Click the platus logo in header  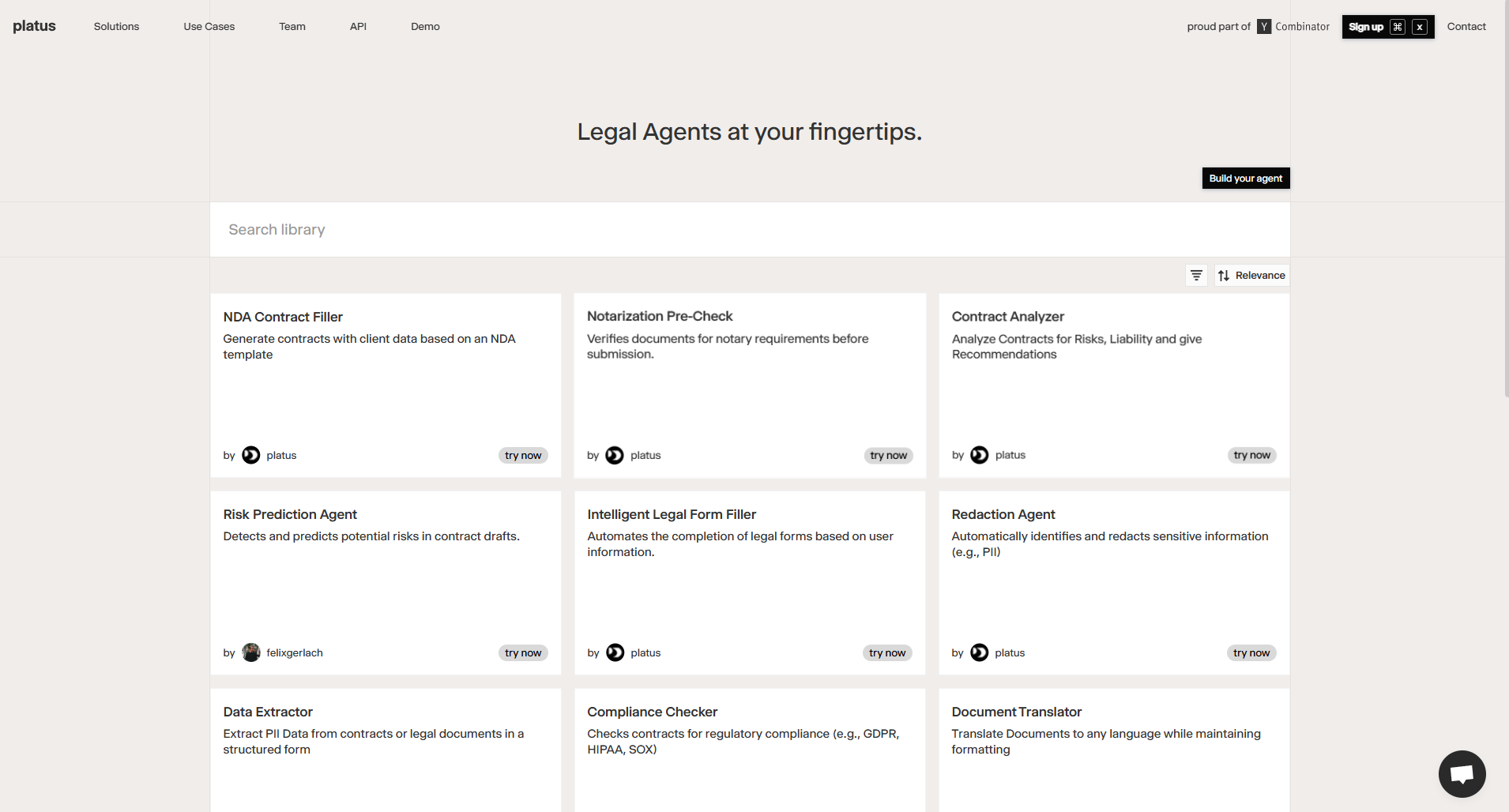click(34, 26)
